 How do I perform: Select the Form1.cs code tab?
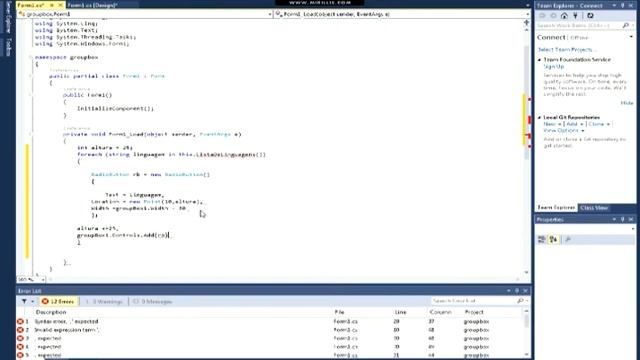(x=31, y=5)
